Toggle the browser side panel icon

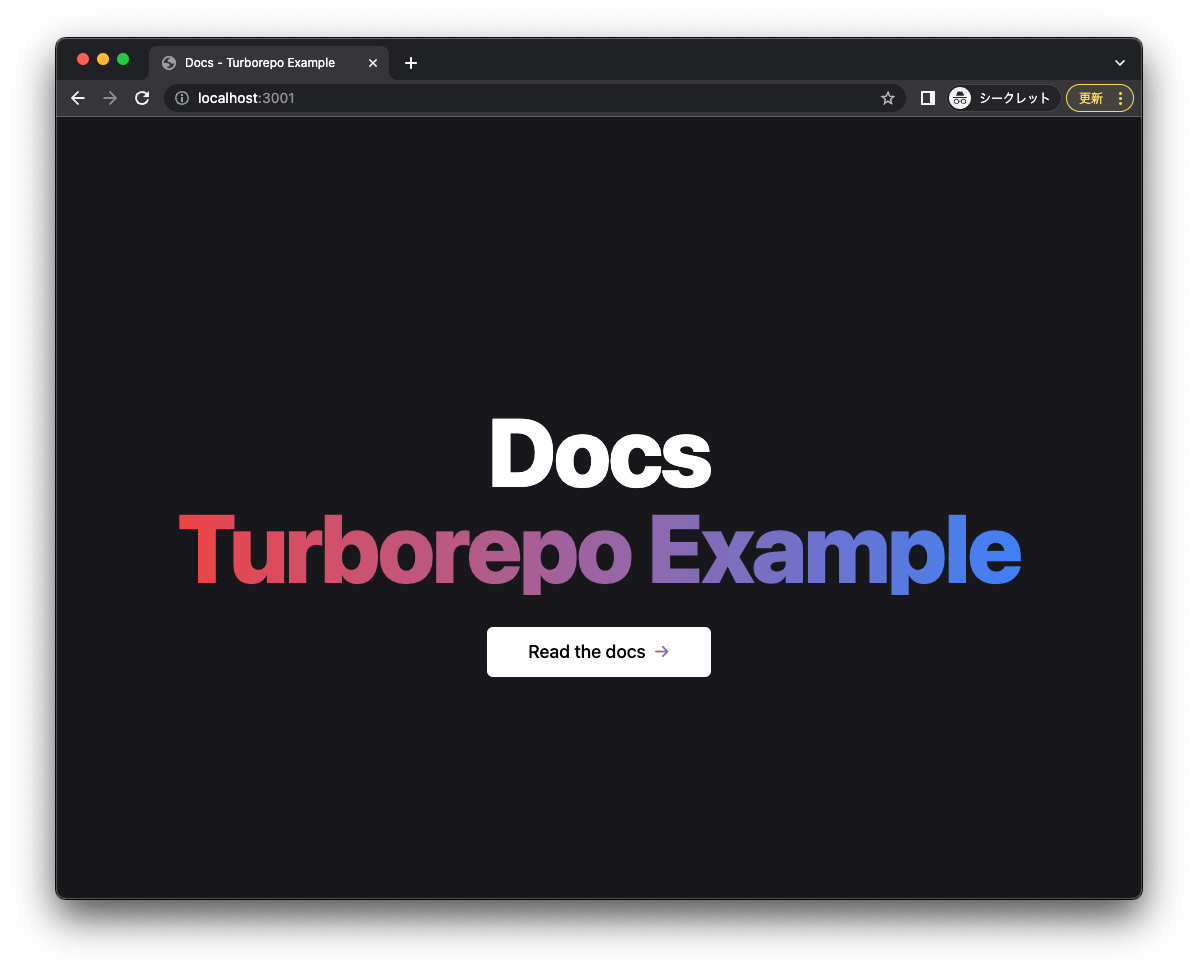[928, 98]
